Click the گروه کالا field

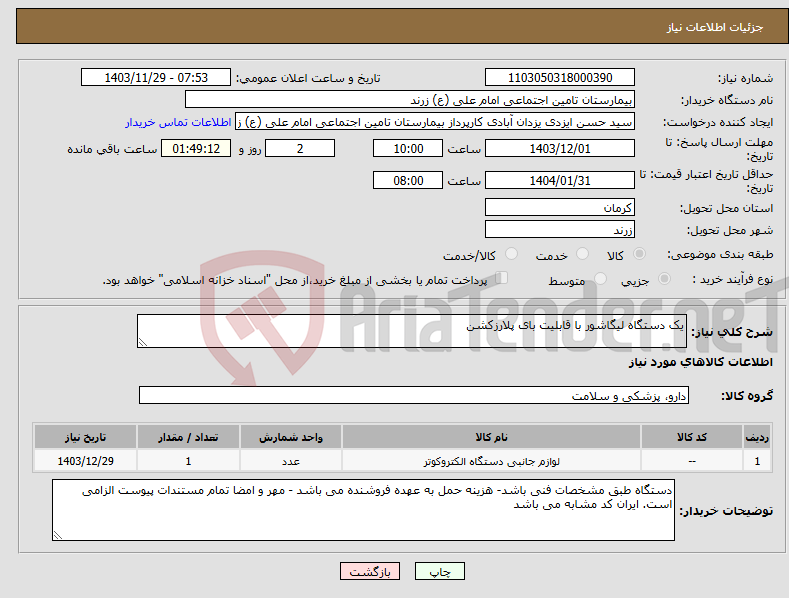pos(414,395)
